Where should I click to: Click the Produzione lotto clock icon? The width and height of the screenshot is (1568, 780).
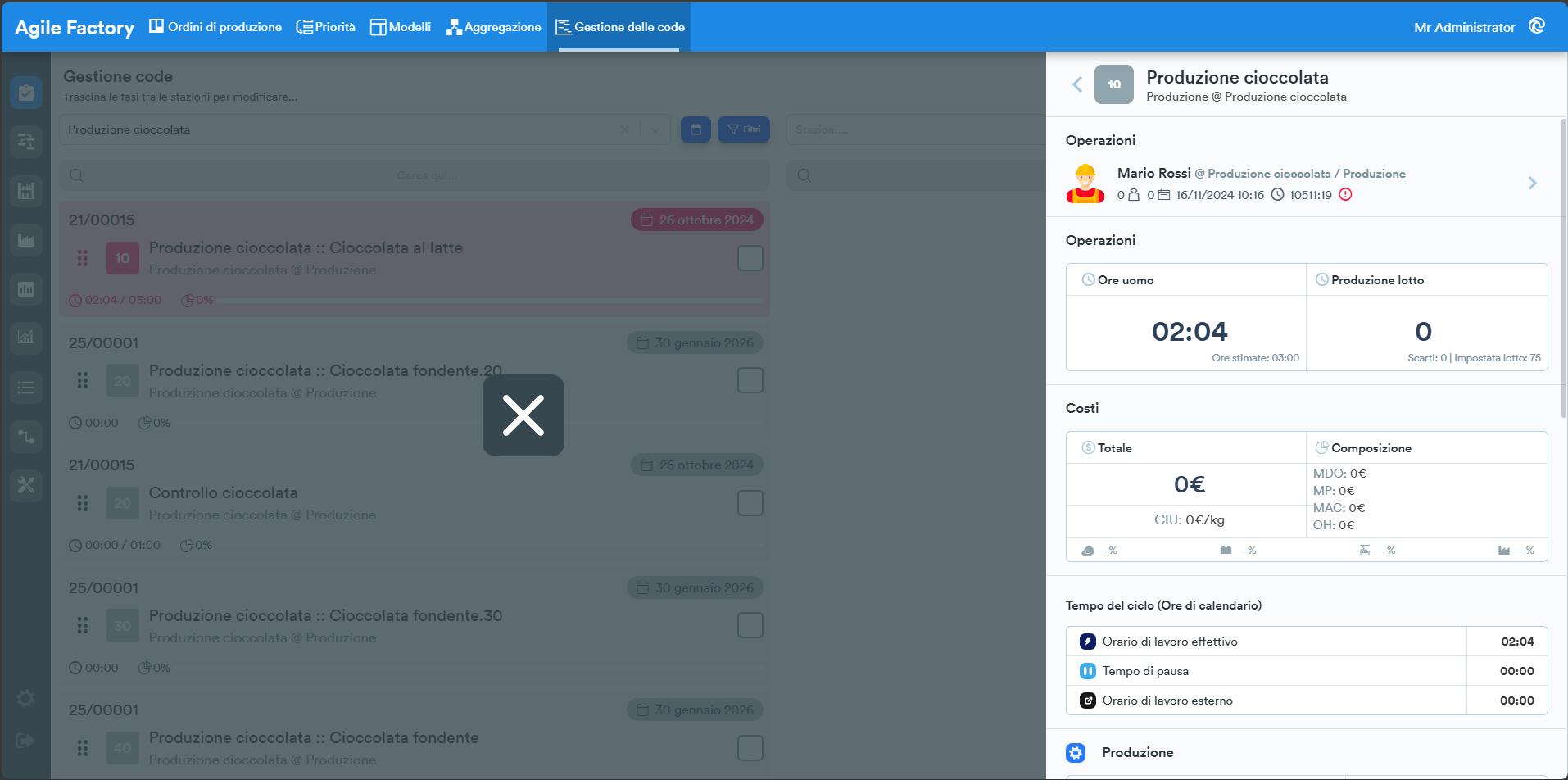point(1321,279)
